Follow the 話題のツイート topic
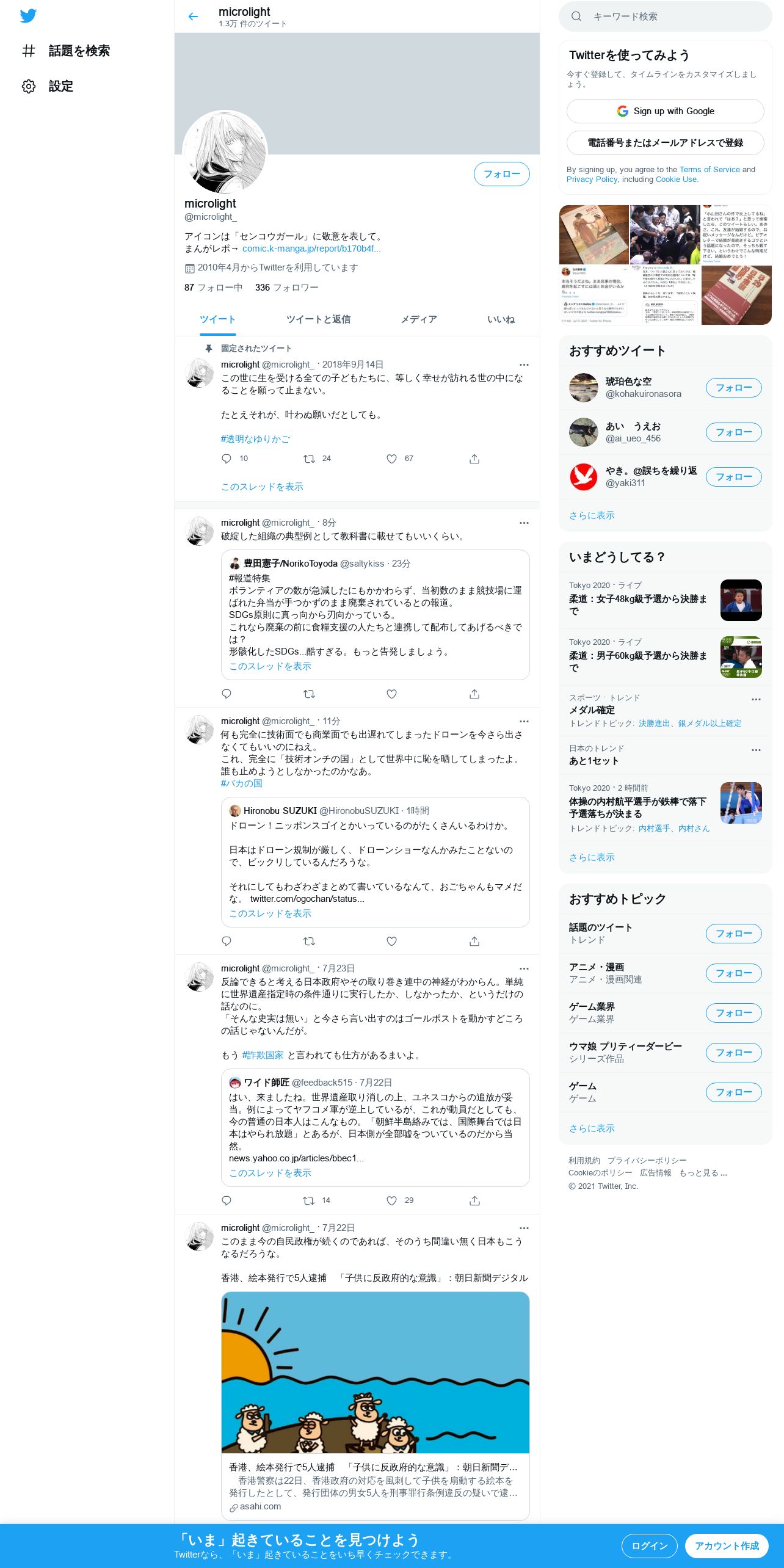 tap(733, 934)
